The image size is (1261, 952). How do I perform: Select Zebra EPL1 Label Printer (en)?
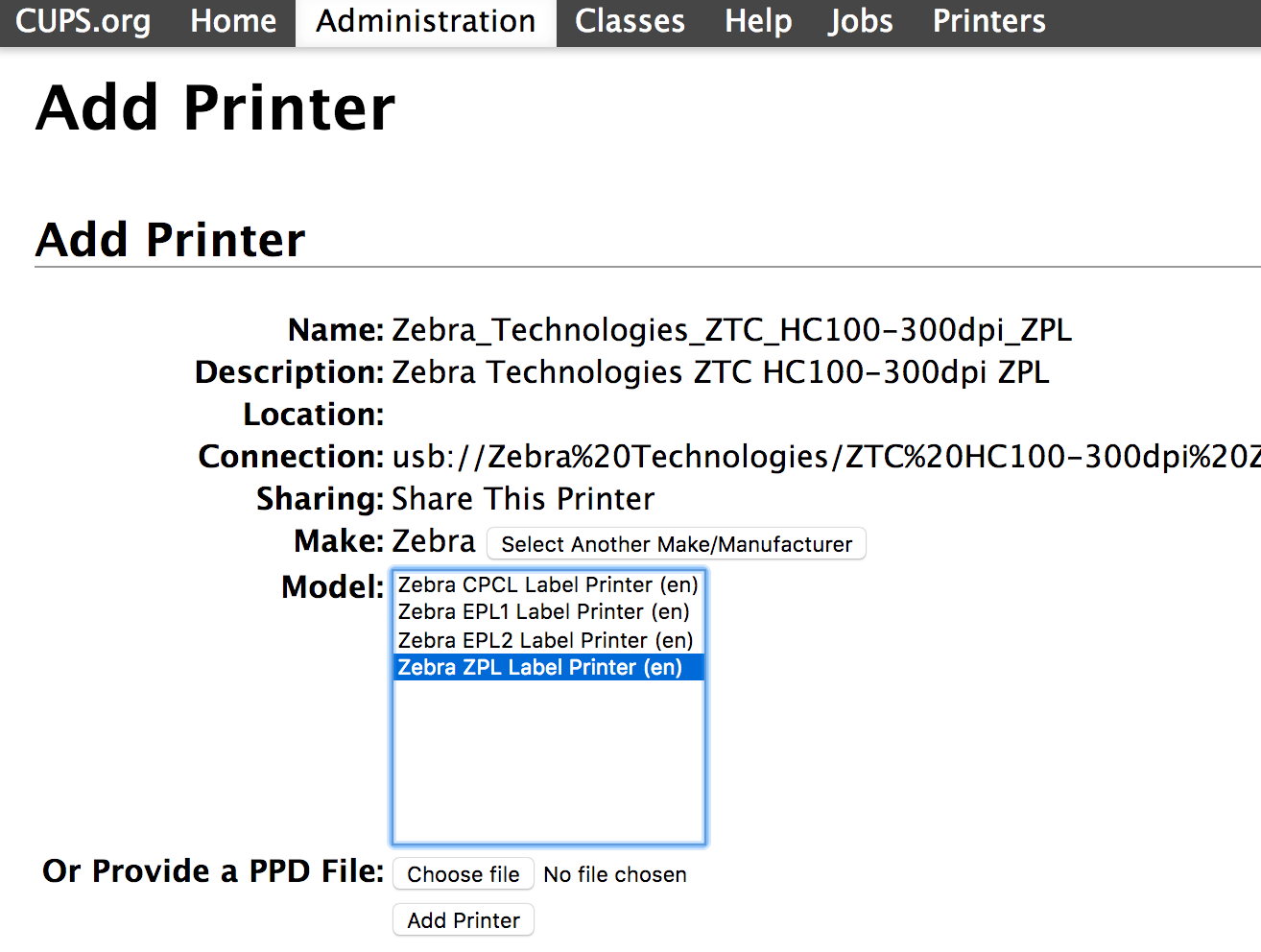click(x=548, y=611)
